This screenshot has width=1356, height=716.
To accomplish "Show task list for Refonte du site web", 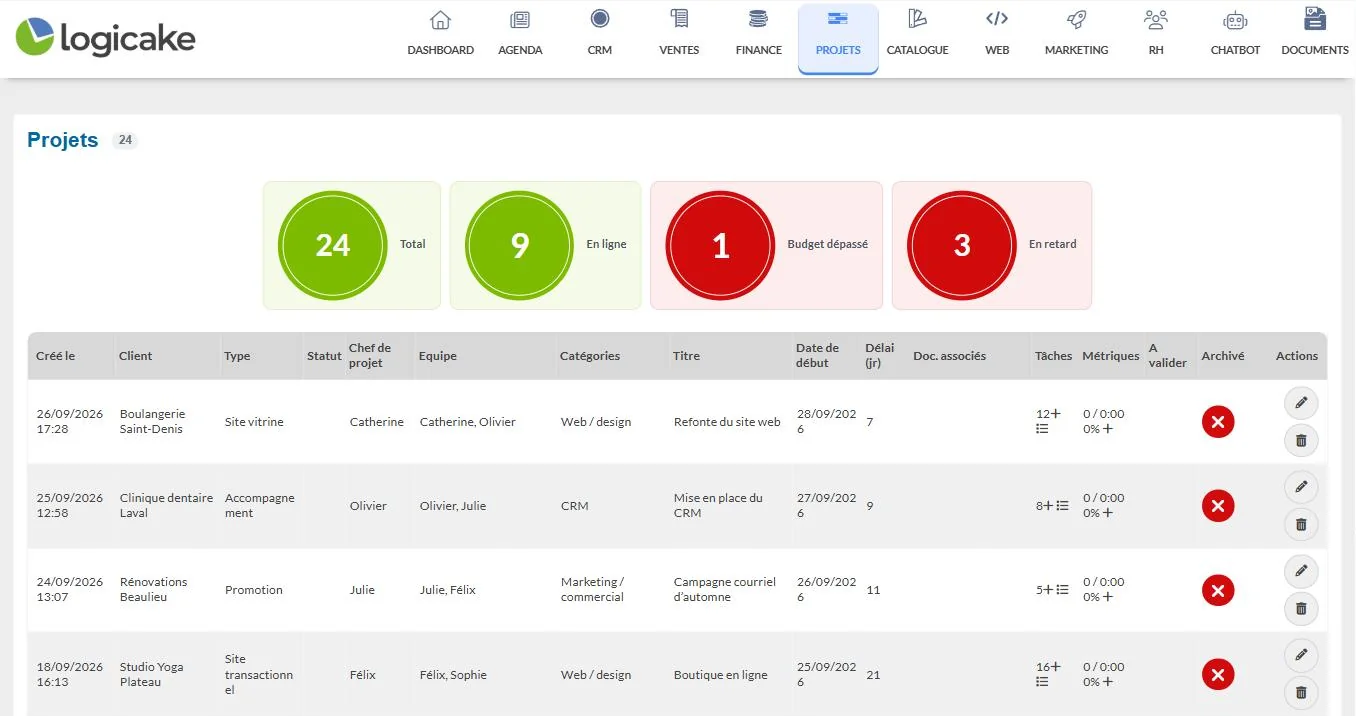I will pos(1042,429).
